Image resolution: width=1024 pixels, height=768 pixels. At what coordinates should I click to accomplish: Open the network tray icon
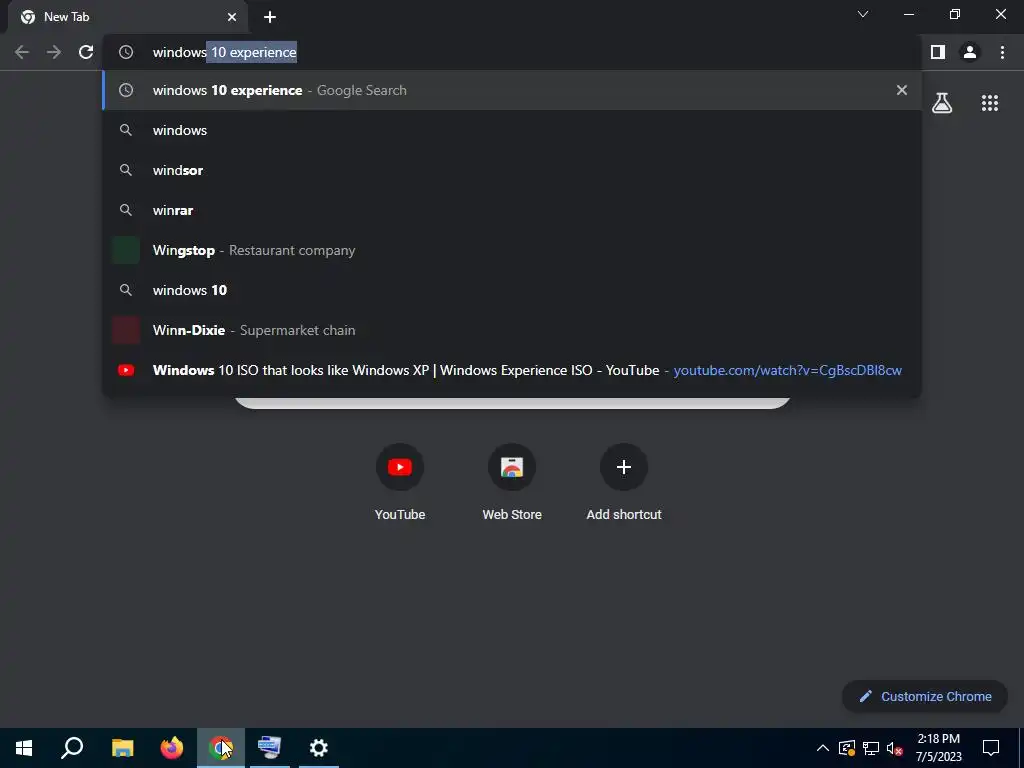tap(871, 748)
